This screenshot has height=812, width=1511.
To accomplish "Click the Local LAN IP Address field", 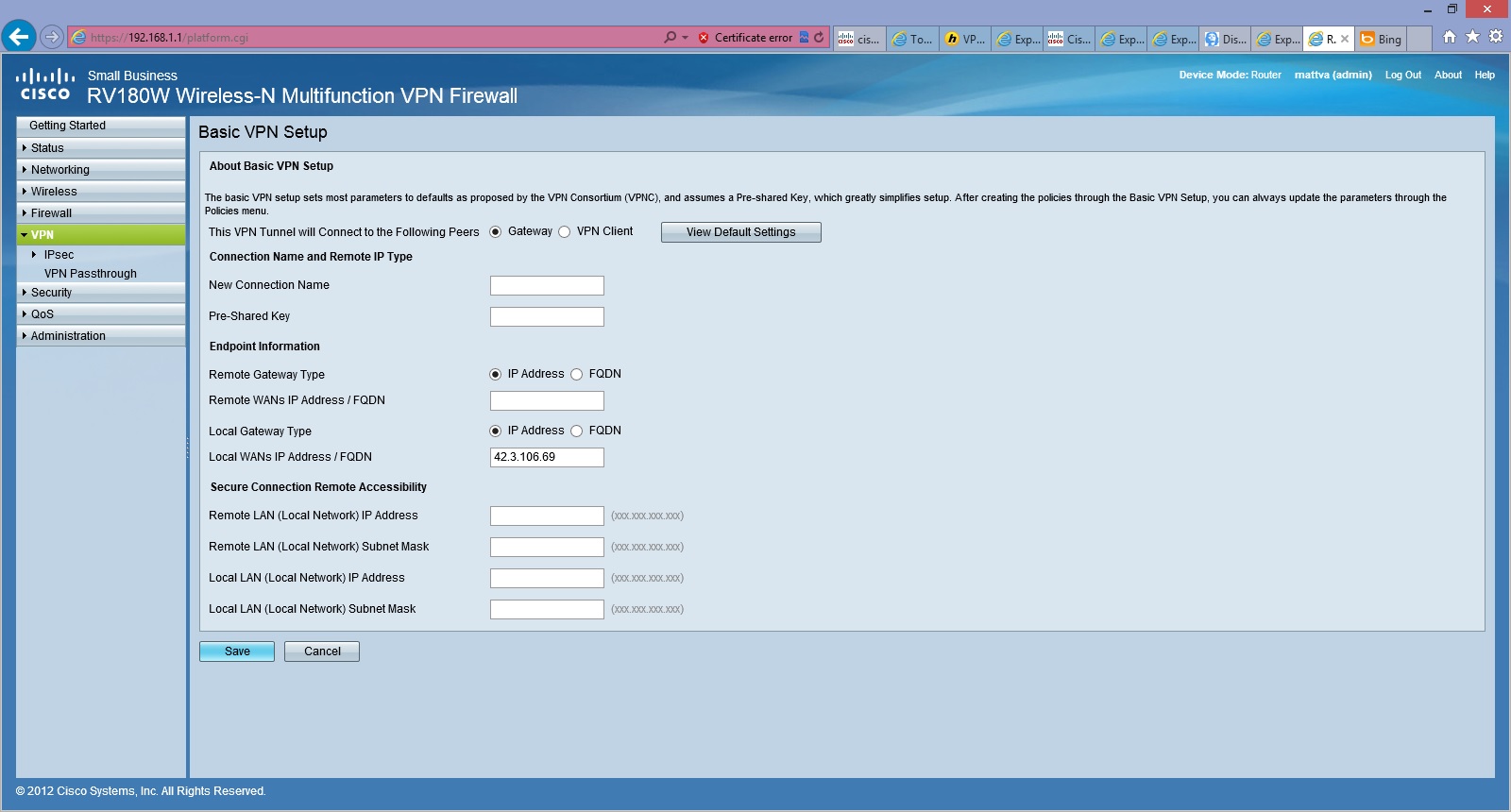I will (x=547, y=578).
